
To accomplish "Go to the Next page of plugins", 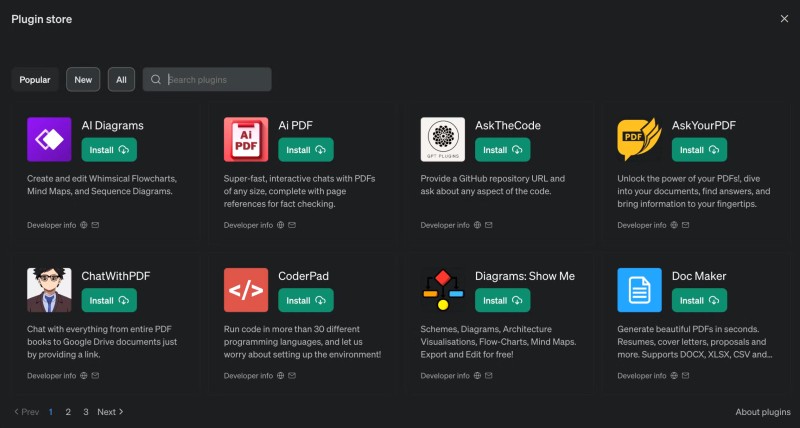I will click(x=110, y=412).
